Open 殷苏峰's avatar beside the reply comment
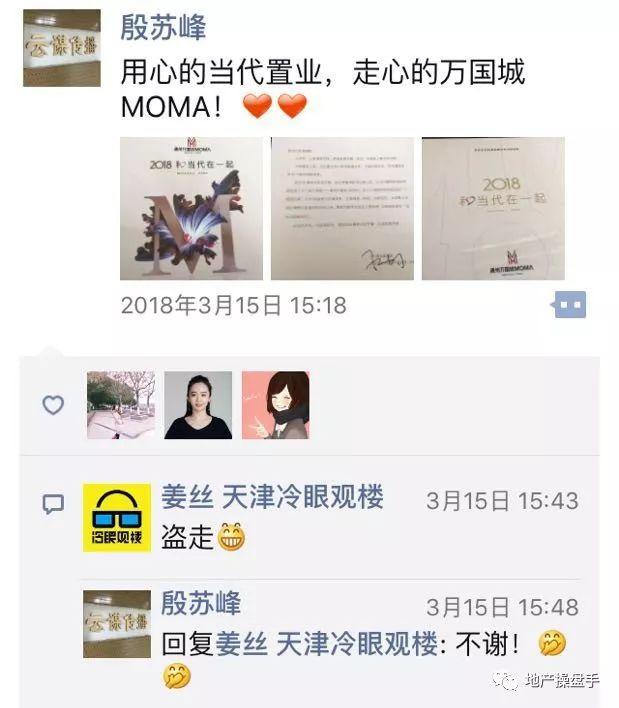 (x=117, y=624)
